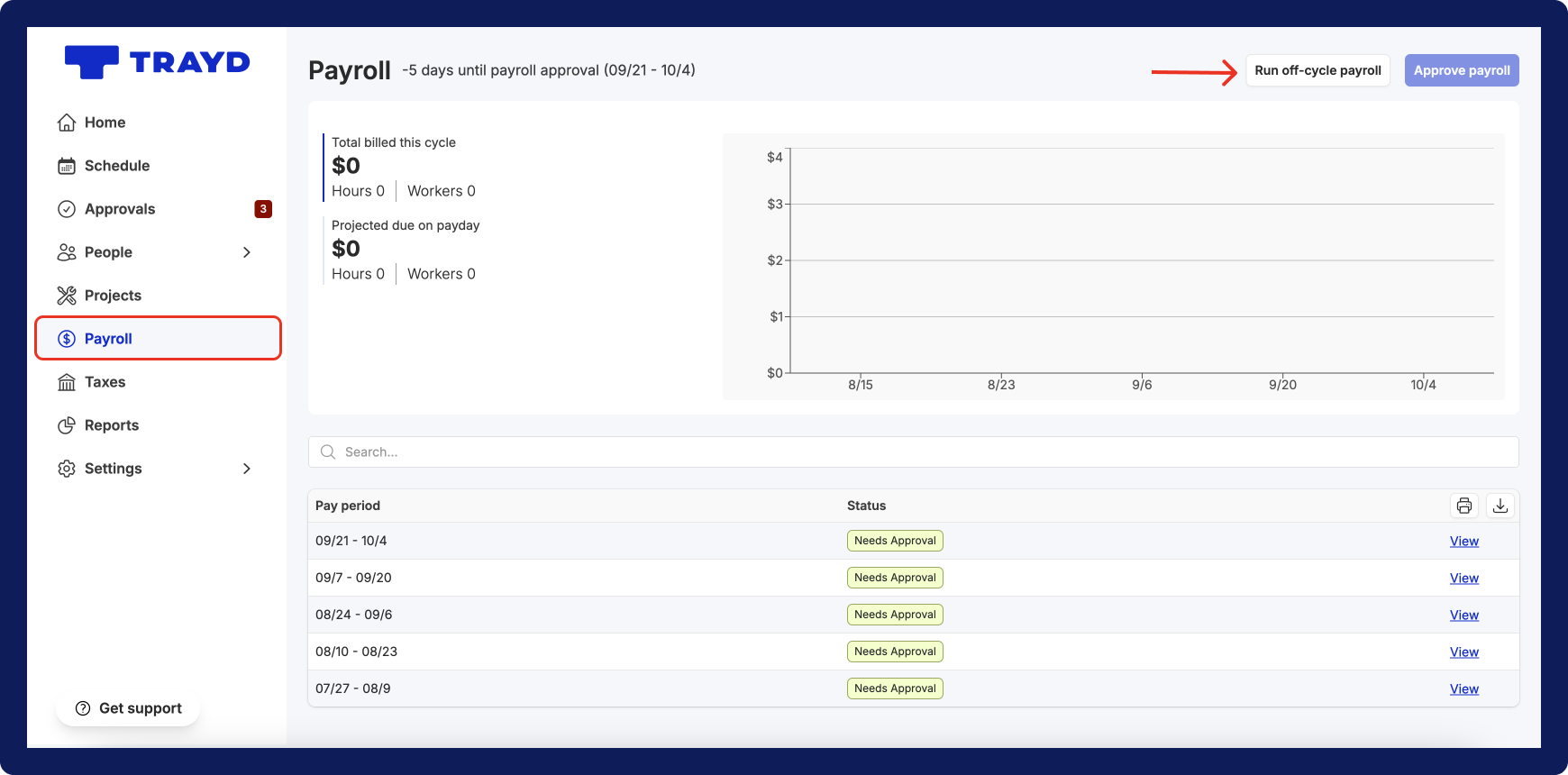
Task: Select the Payroll menu item
Action: pos(159,338)
